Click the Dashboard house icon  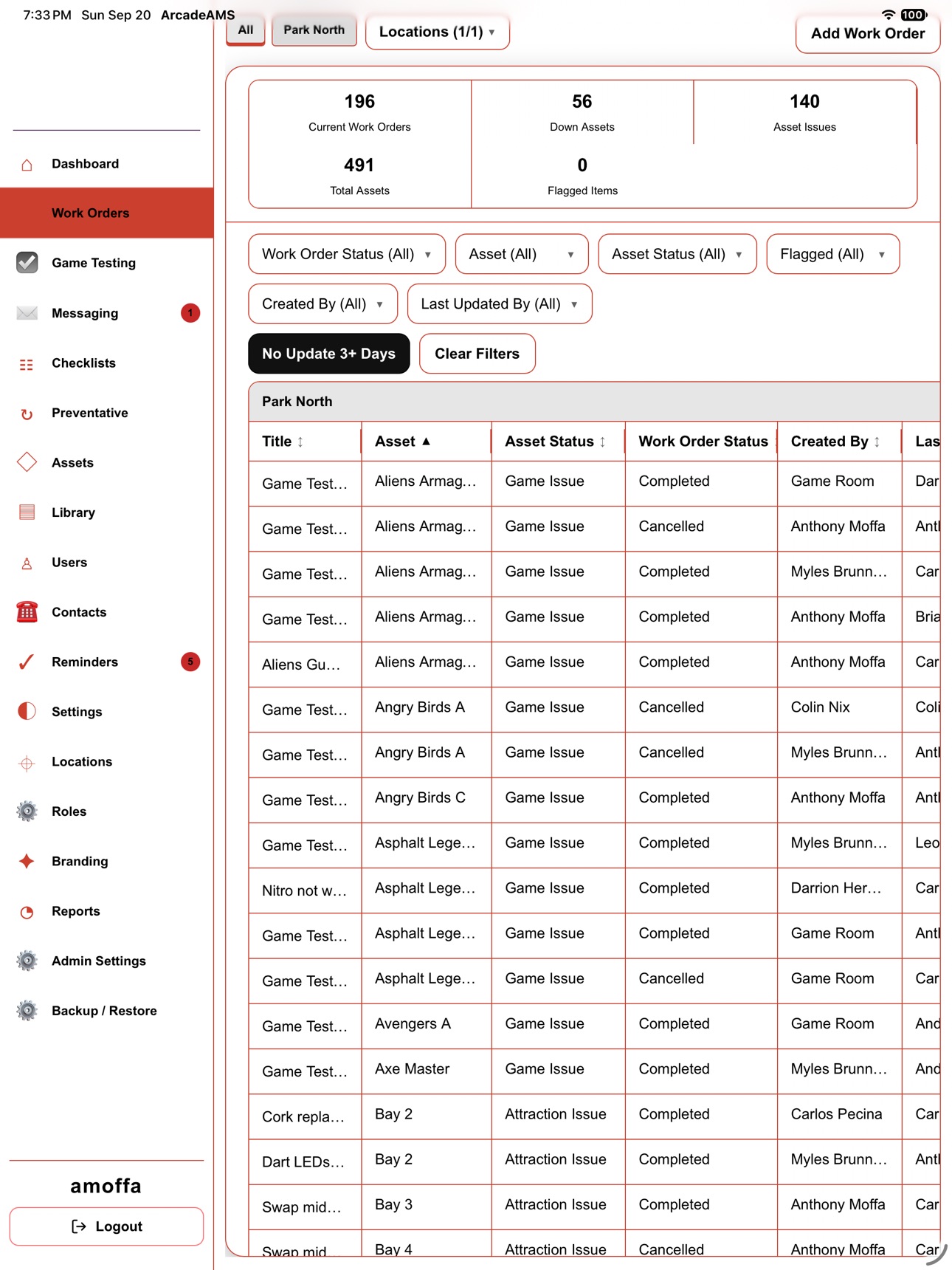pyautogui.click(x=27, y=164)
